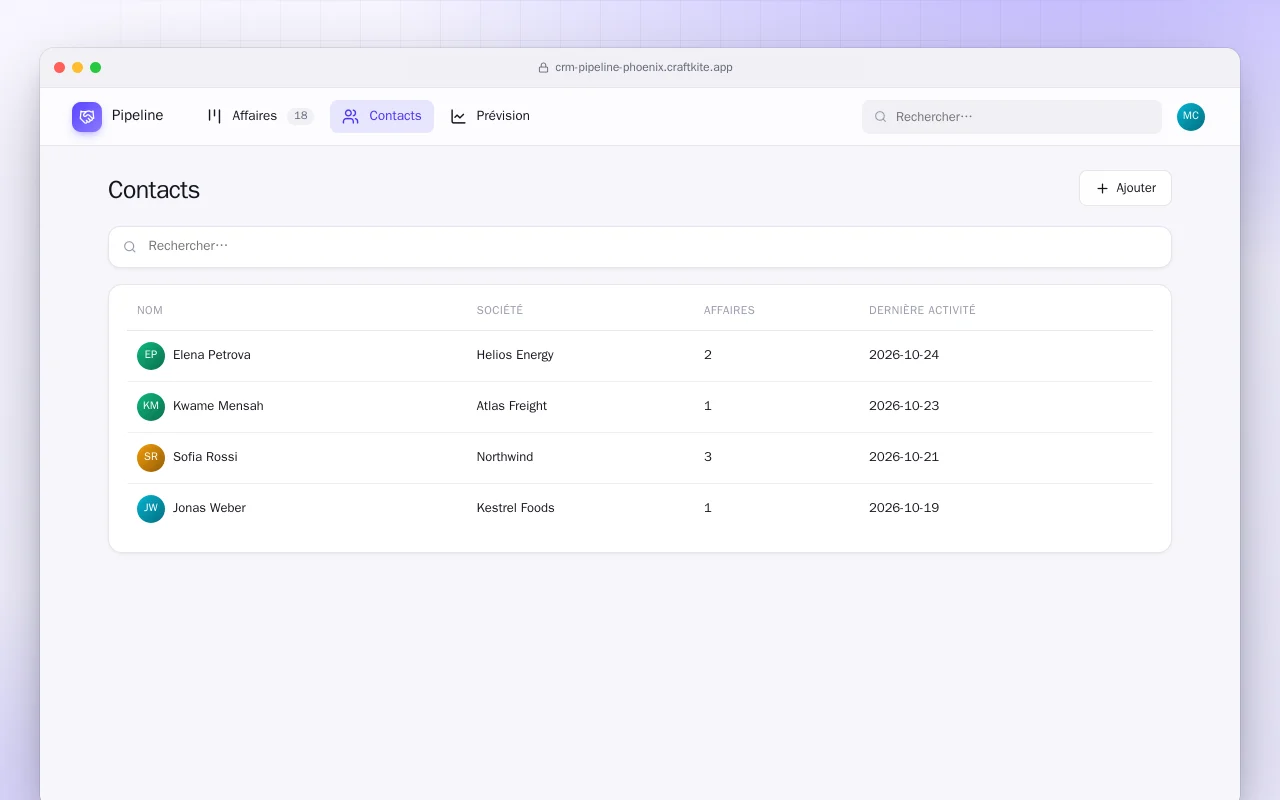Viewport: 1280px width, 800px height.
Task: Click the magnifier icon in top search
Action: [x=881, y=117]
